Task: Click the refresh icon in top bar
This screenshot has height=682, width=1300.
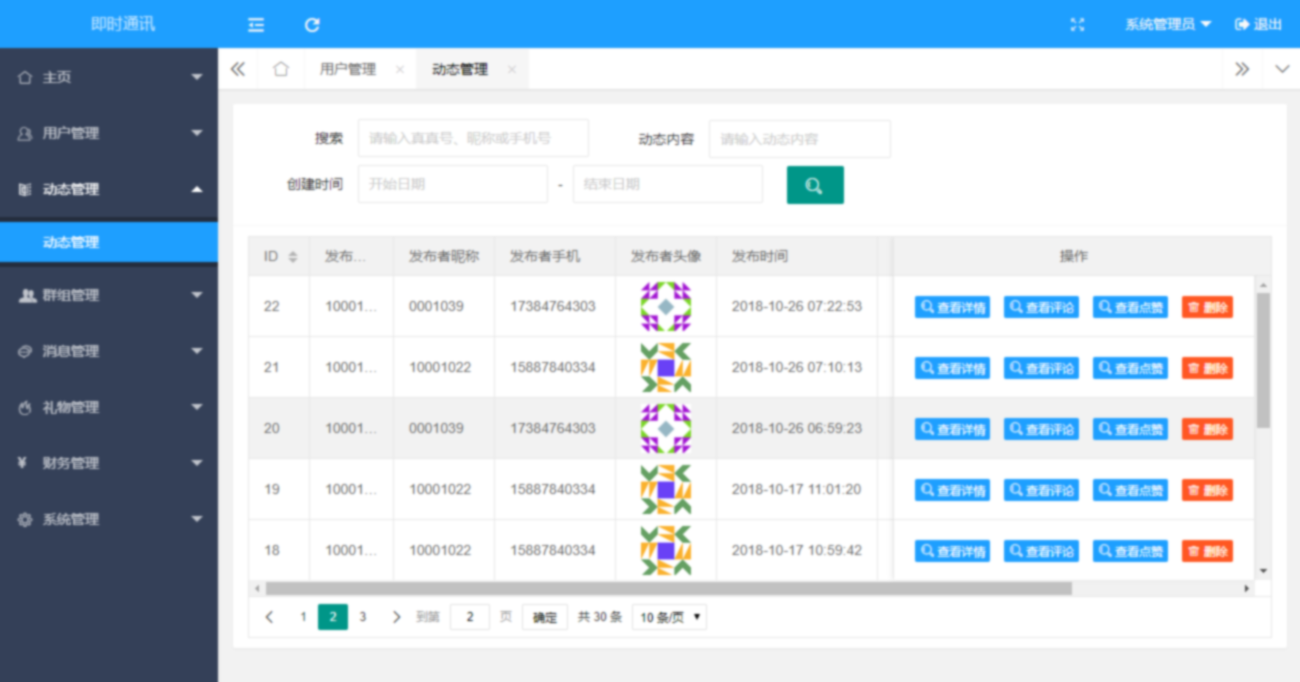Action: tap(312, 25)
